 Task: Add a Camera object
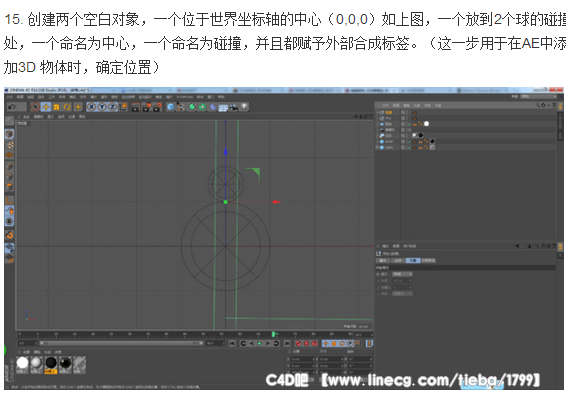pyautogui.click(x=234, y=107)
